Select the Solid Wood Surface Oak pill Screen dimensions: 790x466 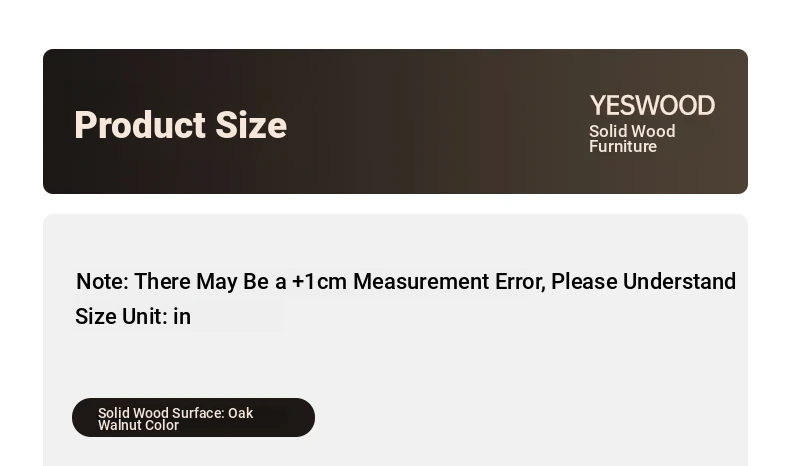193,418
